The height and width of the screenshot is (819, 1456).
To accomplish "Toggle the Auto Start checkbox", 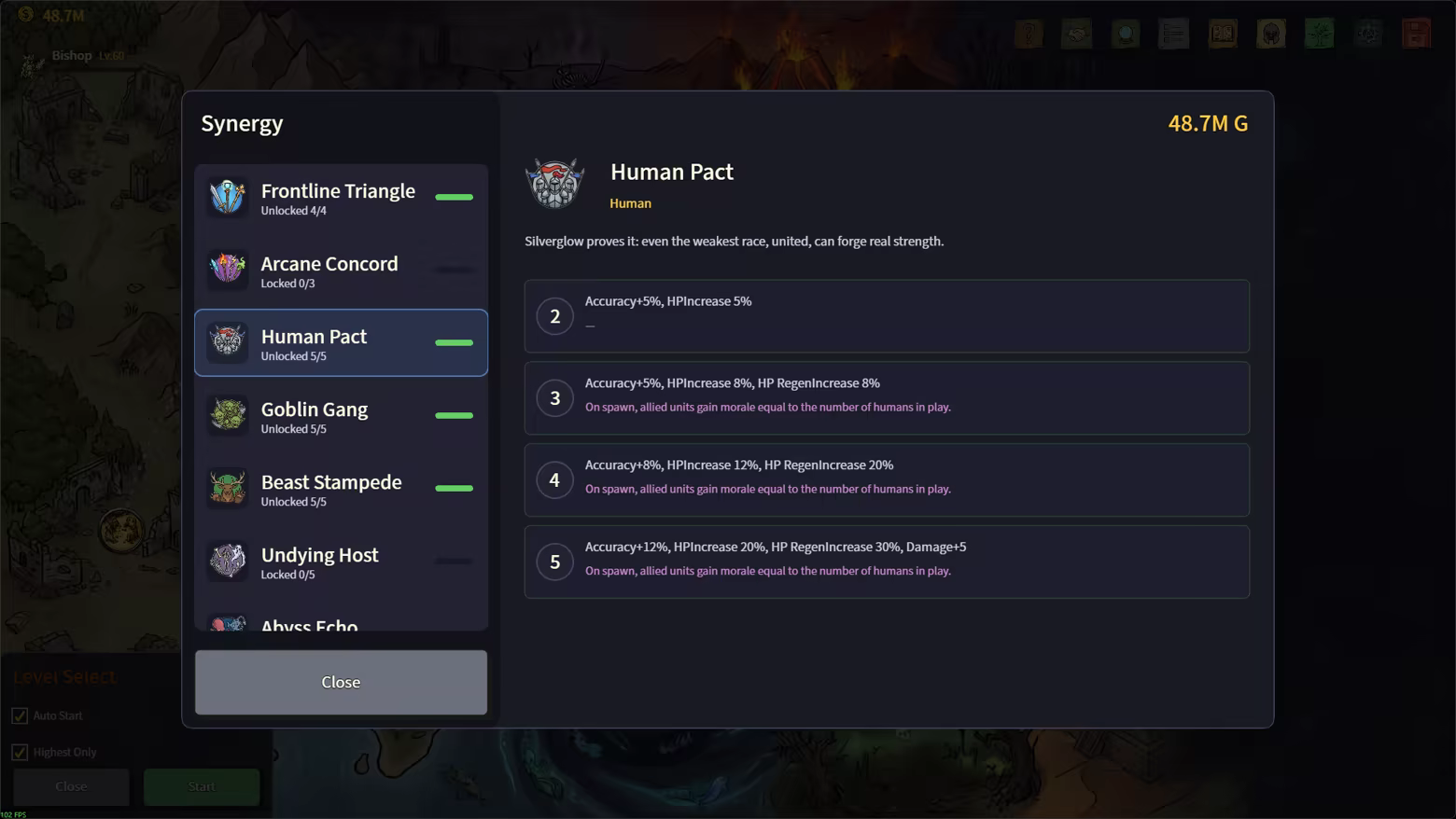I will [x=20, y=715].
